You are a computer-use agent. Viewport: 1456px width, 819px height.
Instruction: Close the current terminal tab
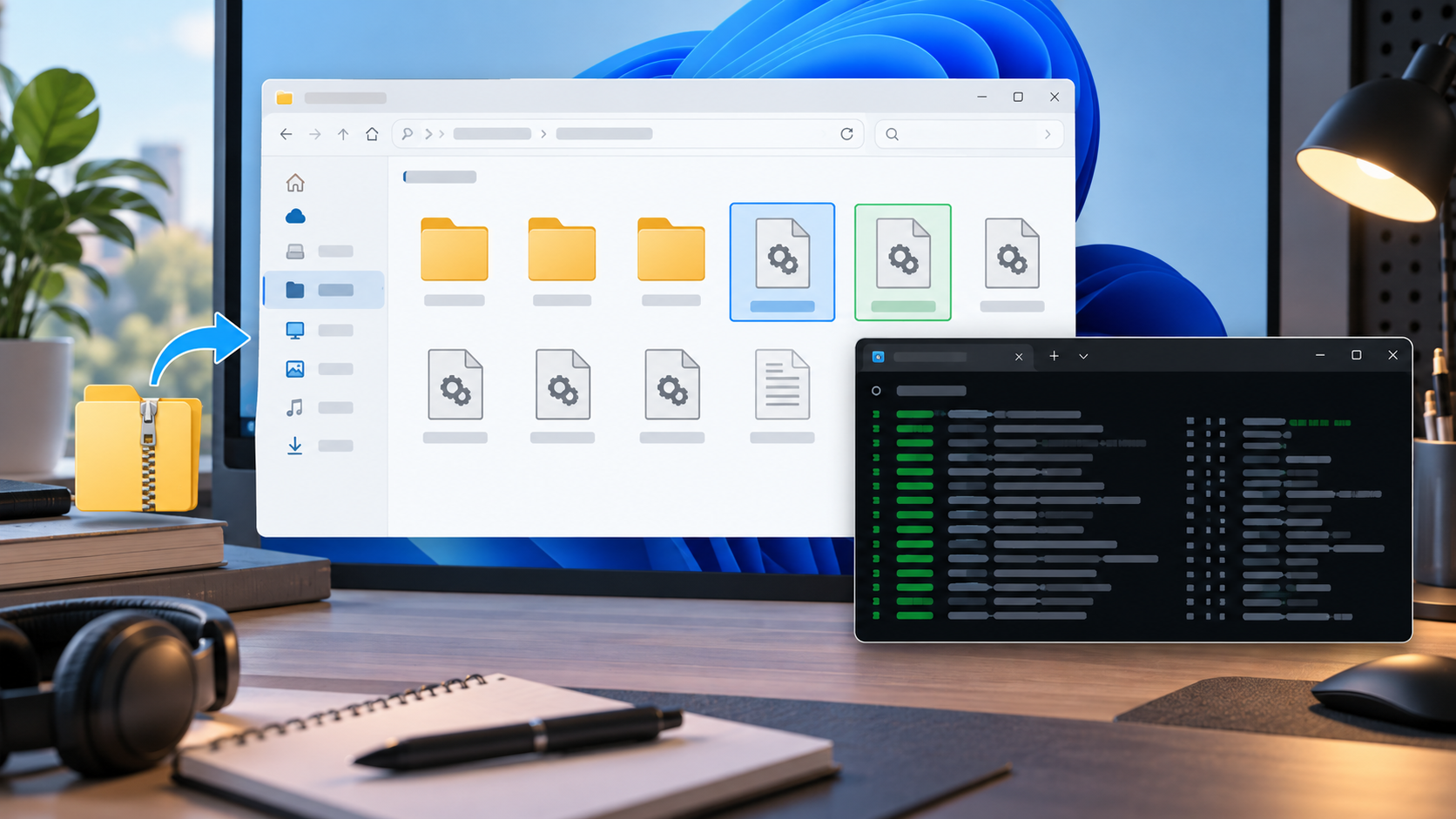(1019, 357)
